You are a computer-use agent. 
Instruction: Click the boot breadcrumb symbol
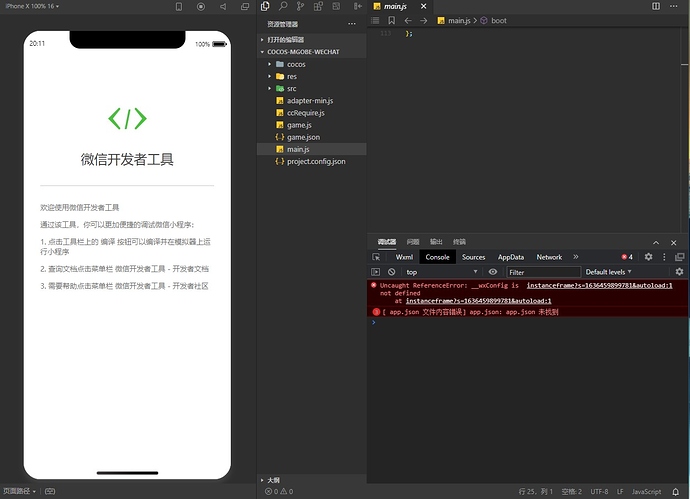pyautogui.click(x=499, y=20)
